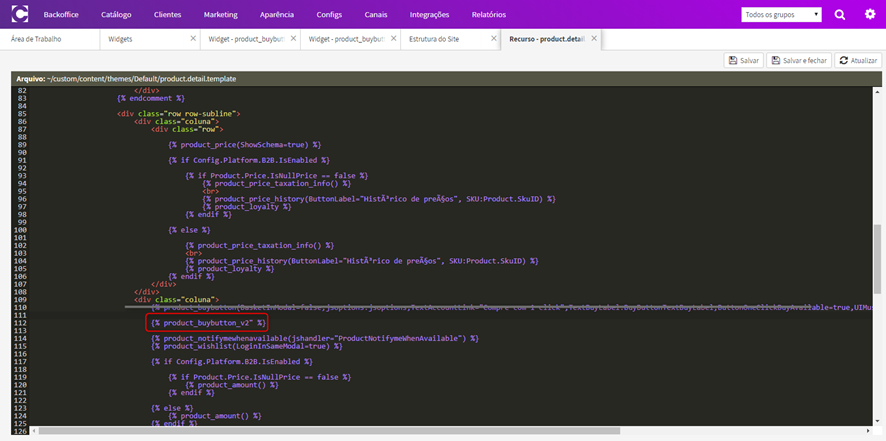Click the platform logo icon
The image size is (886, 441).
tap(20, 14)
